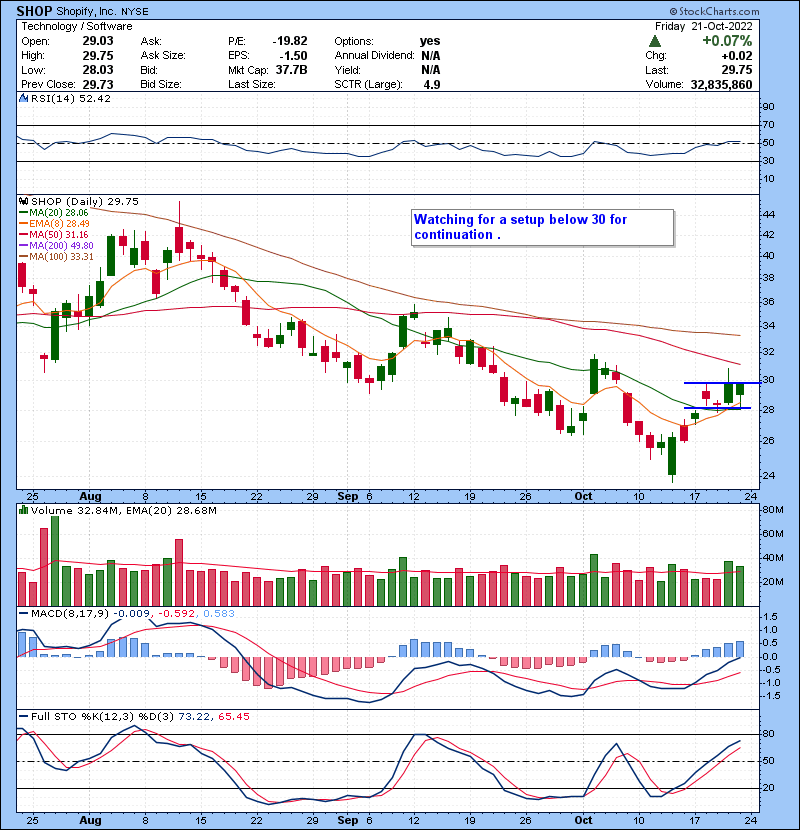Click the MACD histogram value 0.583
Image resolution: width=800 pixels, height=830 pixels.
coord(219,613)
